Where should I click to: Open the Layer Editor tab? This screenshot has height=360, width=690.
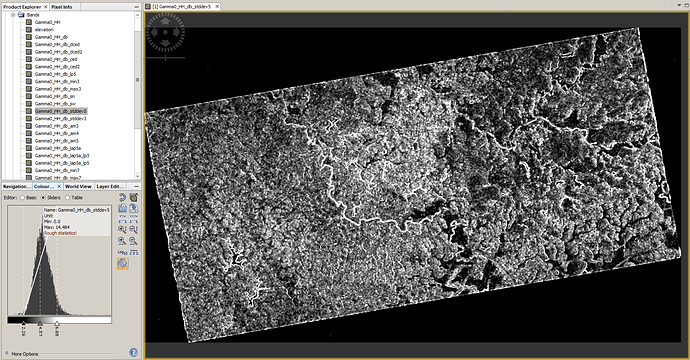point(110,187)
